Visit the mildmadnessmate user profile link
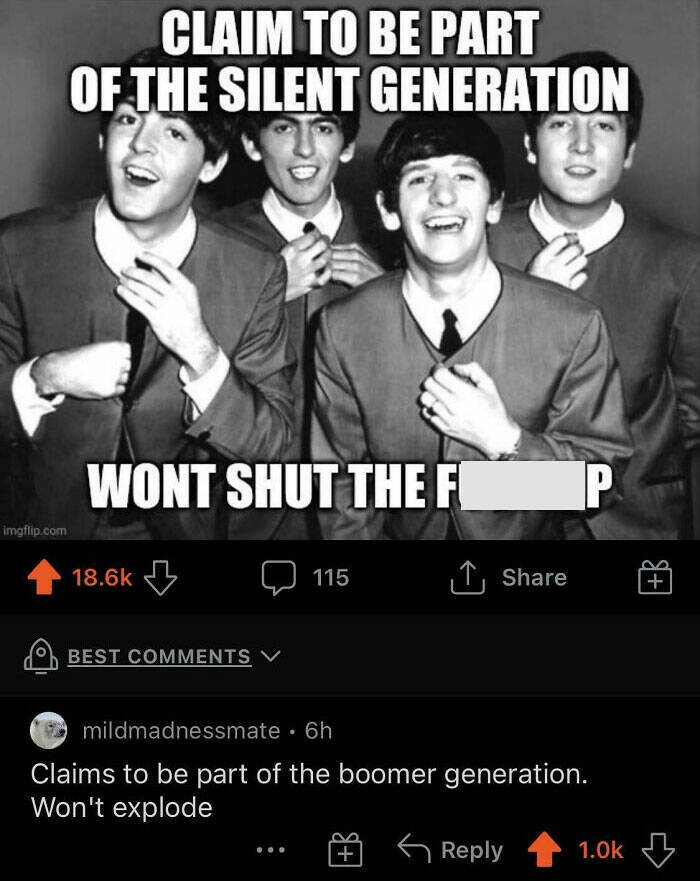This screenshot has height=881, width=700. coord(181,731)
